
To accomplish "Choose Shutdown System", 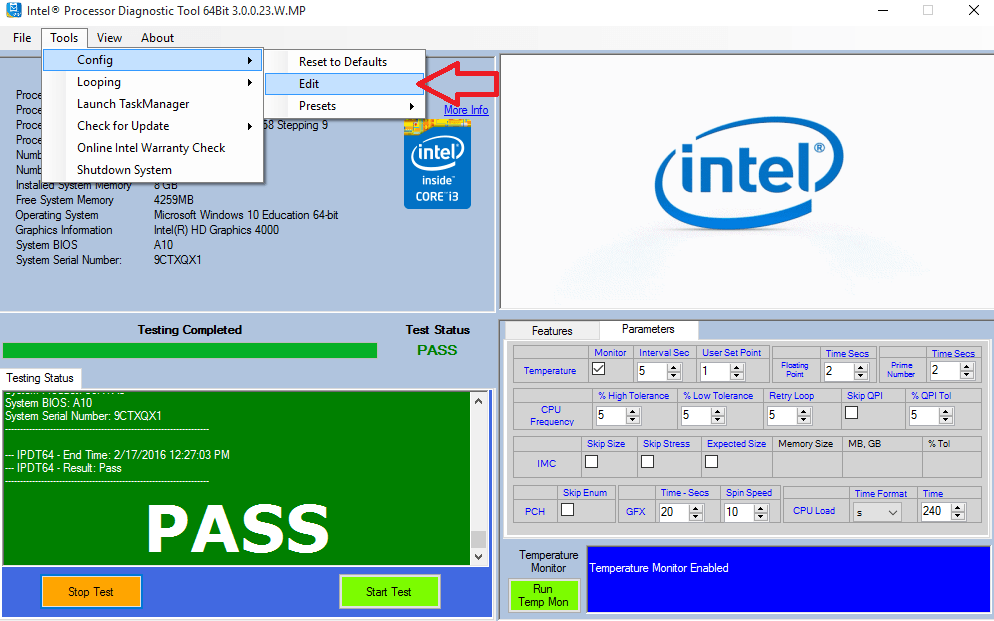I will [153, 170].
